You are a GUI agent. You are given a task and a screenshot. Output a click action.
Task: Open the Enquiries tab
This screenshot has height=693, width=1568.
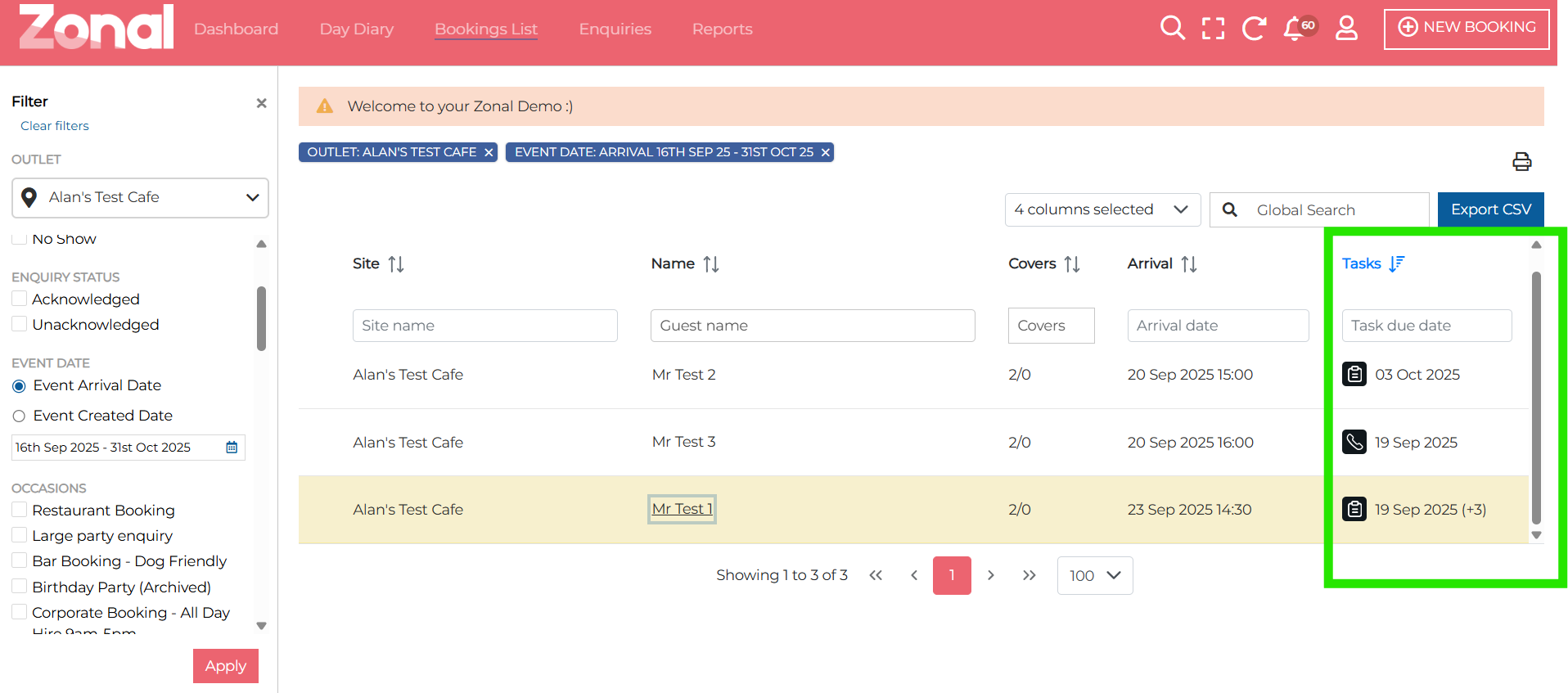click(615, 29)
